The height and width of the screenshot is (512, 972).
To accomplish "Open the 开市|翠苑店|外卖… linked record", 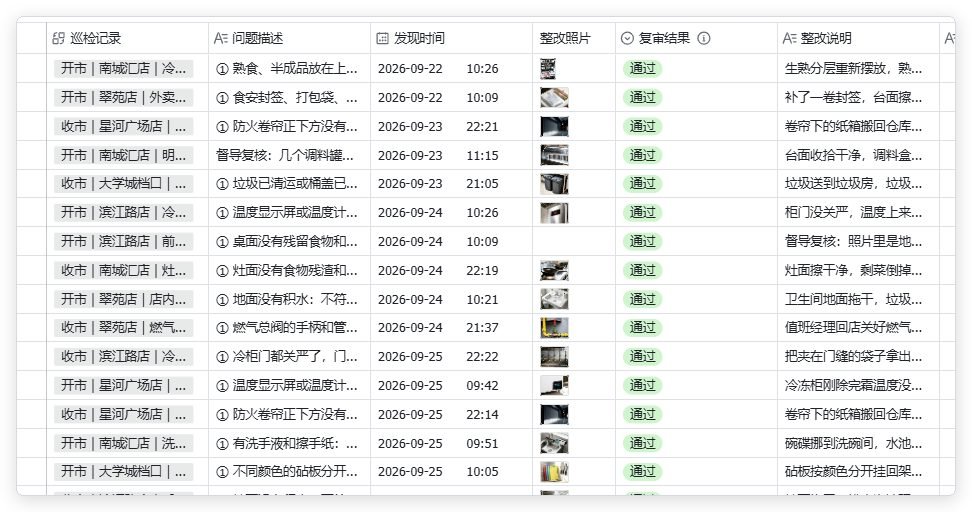I will tap(123, 97).
